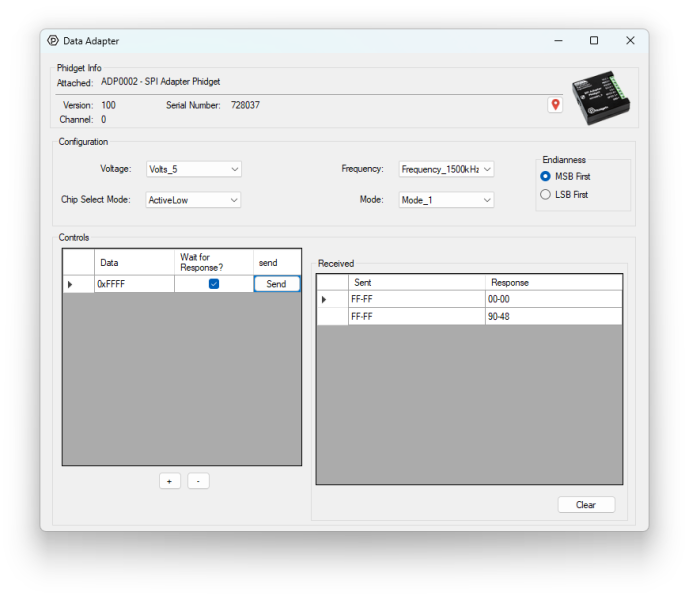Click the Sent column header
689x600 pixels.
pyautogui.click(x=415, y=283)
